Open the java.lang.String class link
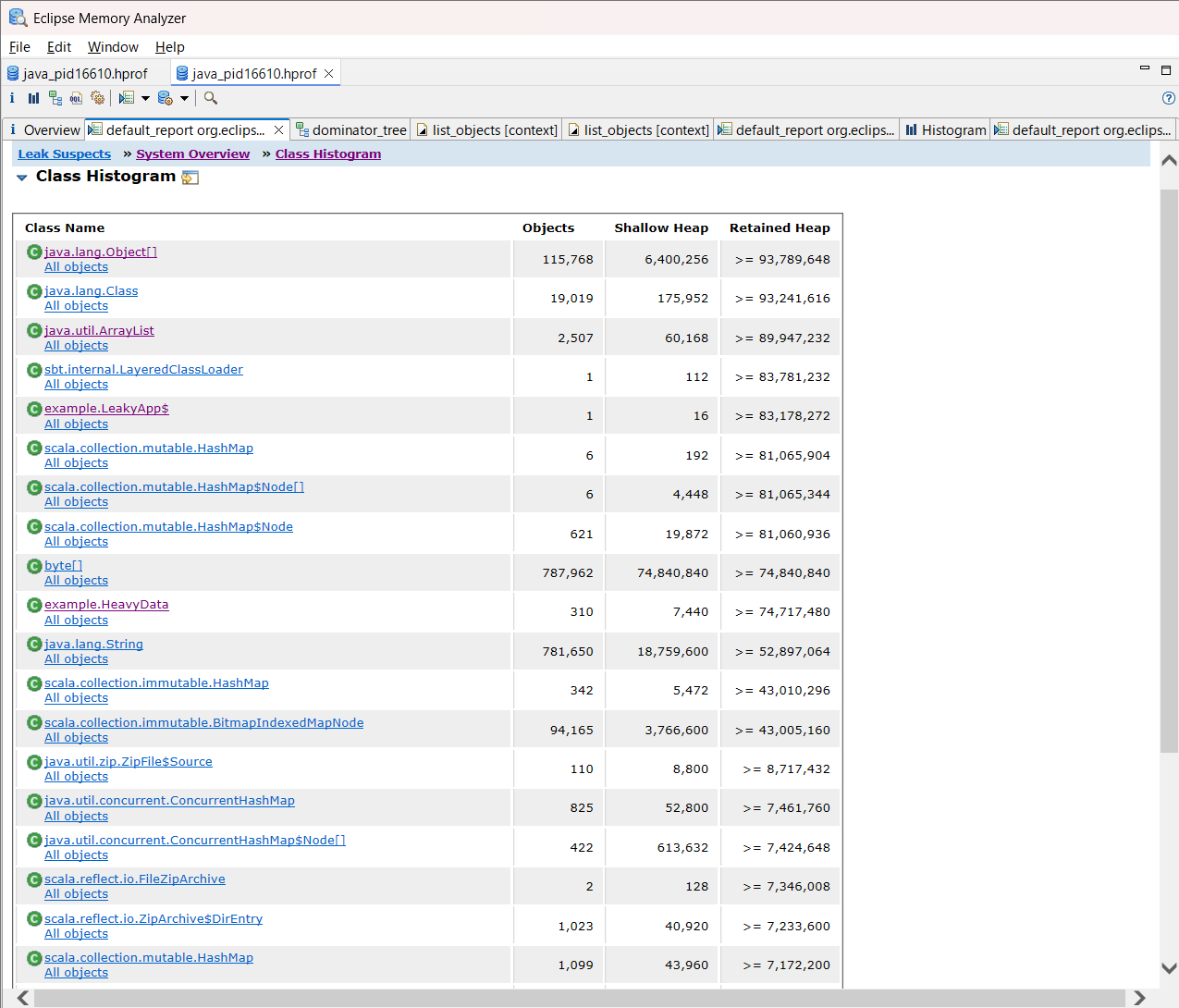 (x=93, y=645)
